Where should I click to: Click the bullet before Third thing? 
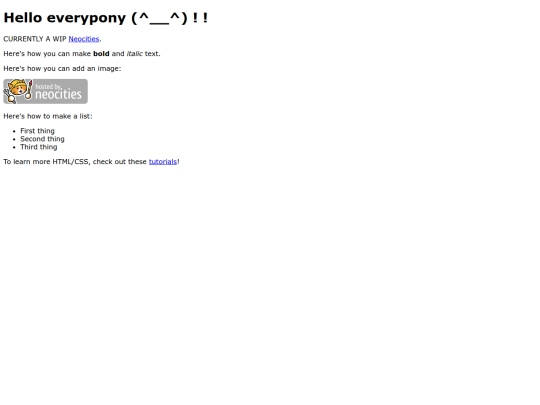(x=14, y=147)
